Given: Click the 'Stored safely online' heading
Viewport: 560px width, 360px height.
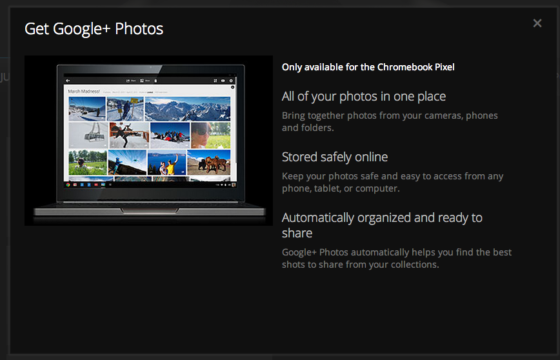Looking at the screenshot, I should point(335,157).
